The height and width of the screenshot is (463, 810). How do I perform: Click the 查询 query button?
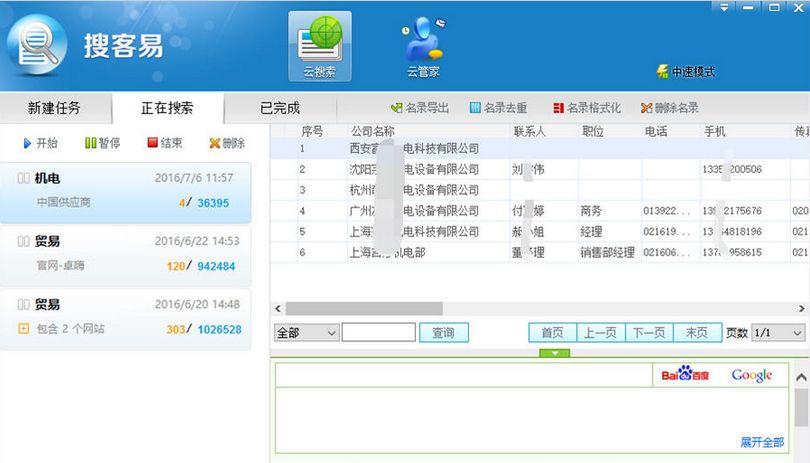[x=443, y=333]
